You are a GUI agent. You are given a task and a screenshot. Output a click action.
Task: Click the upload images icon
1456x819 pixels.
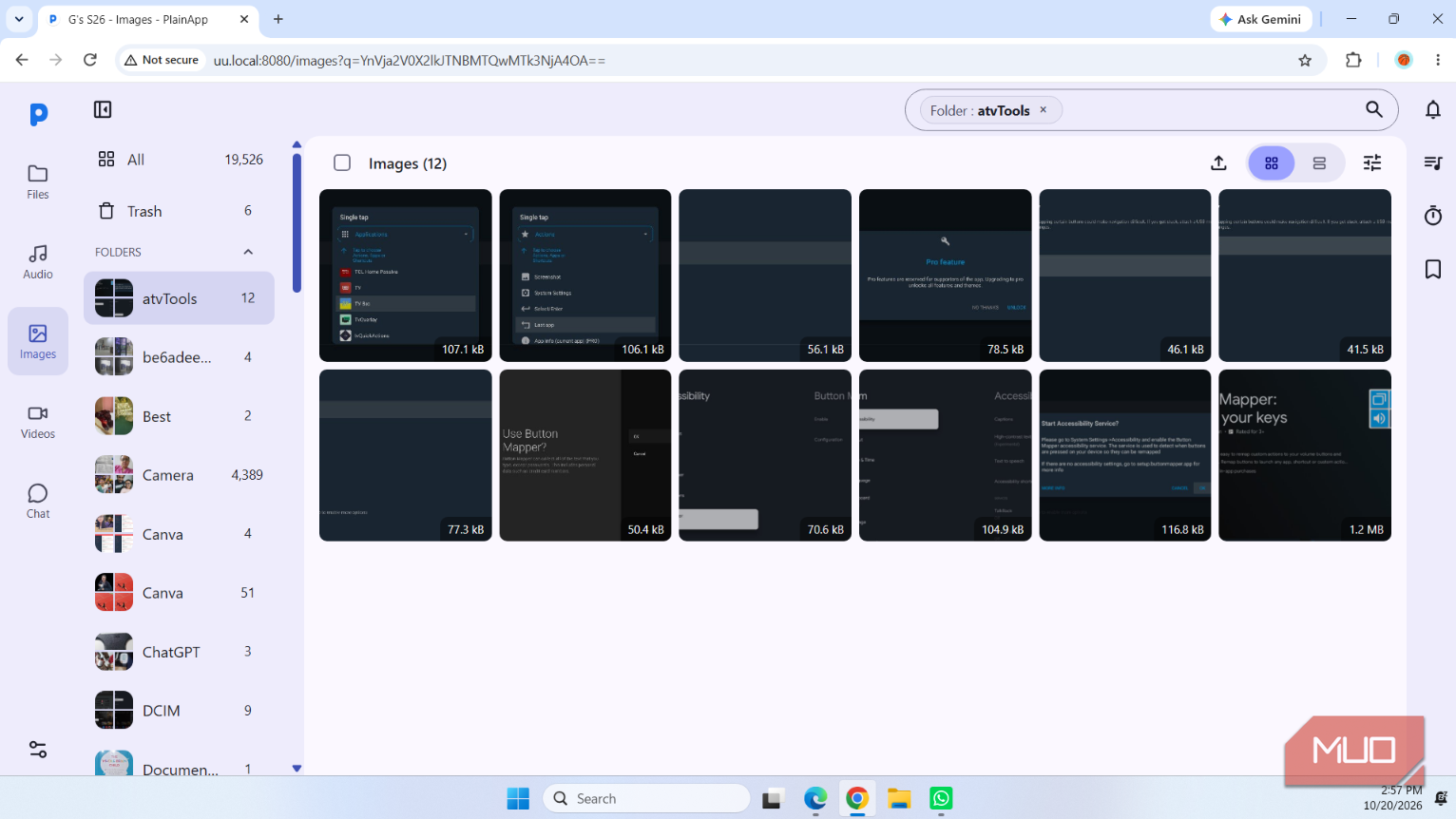click(1218, 163)
